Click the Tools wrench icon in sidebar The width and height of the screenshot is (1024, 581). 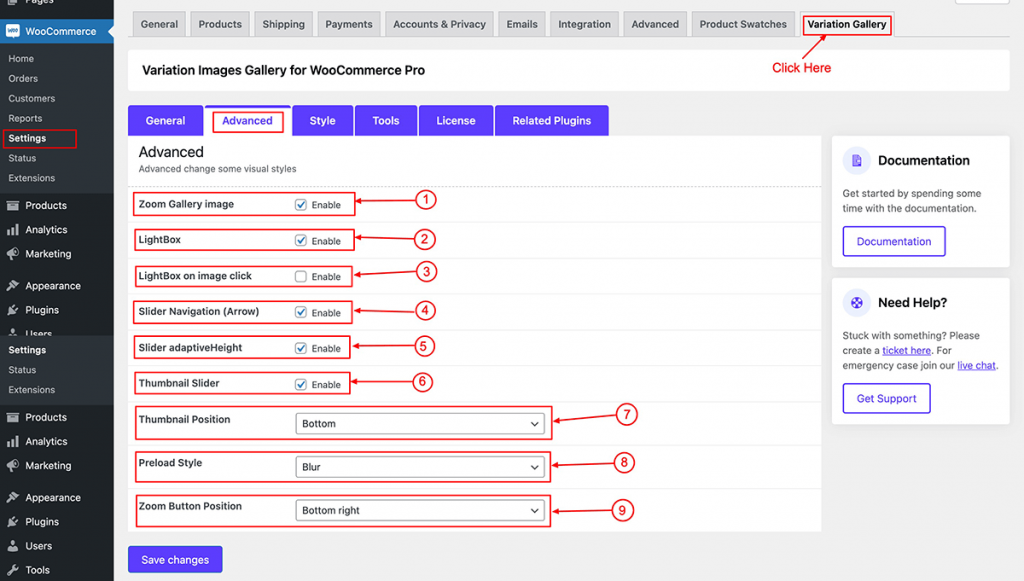click(12, 570)
